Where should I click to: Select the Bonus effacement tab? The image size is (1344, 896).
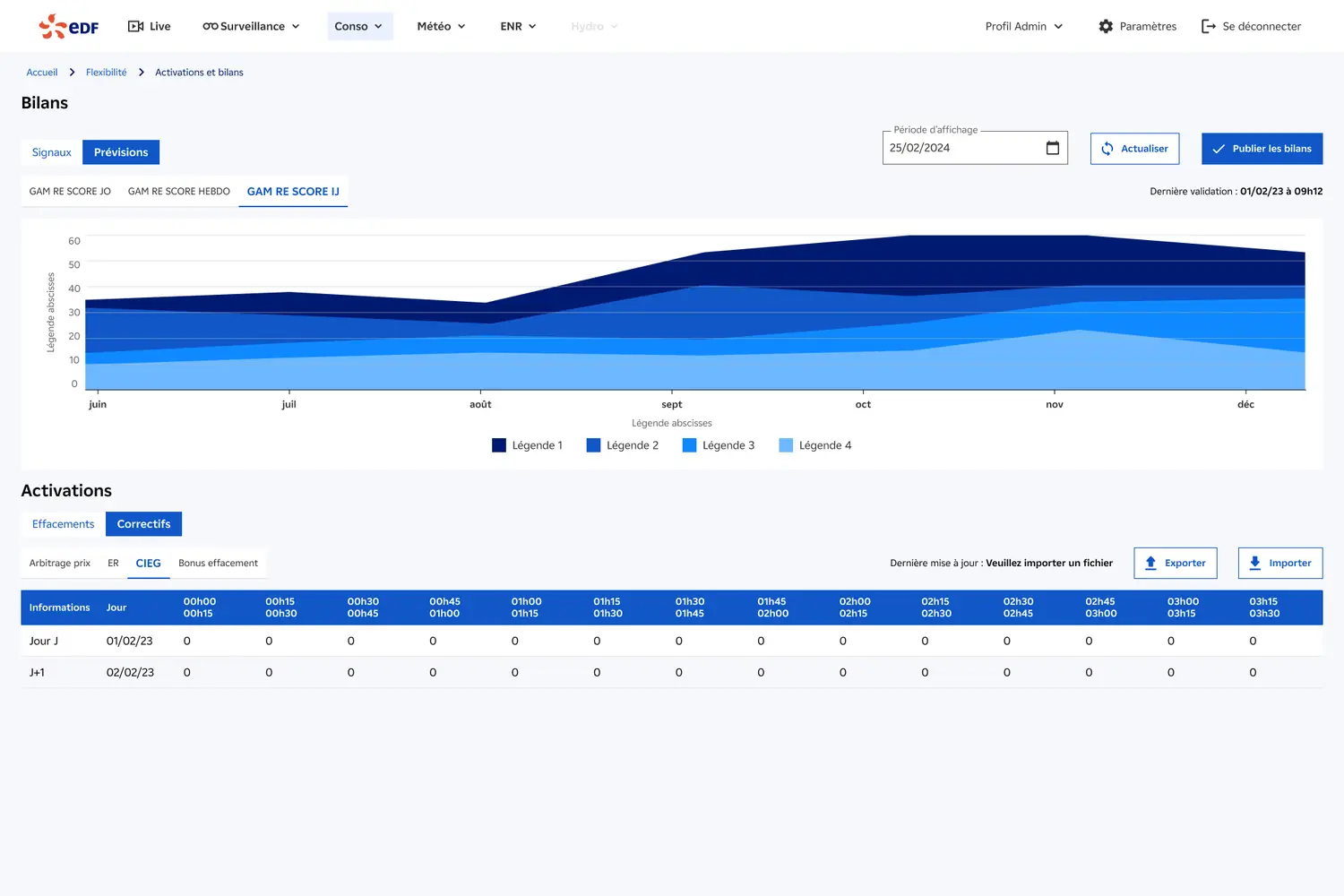218,564
